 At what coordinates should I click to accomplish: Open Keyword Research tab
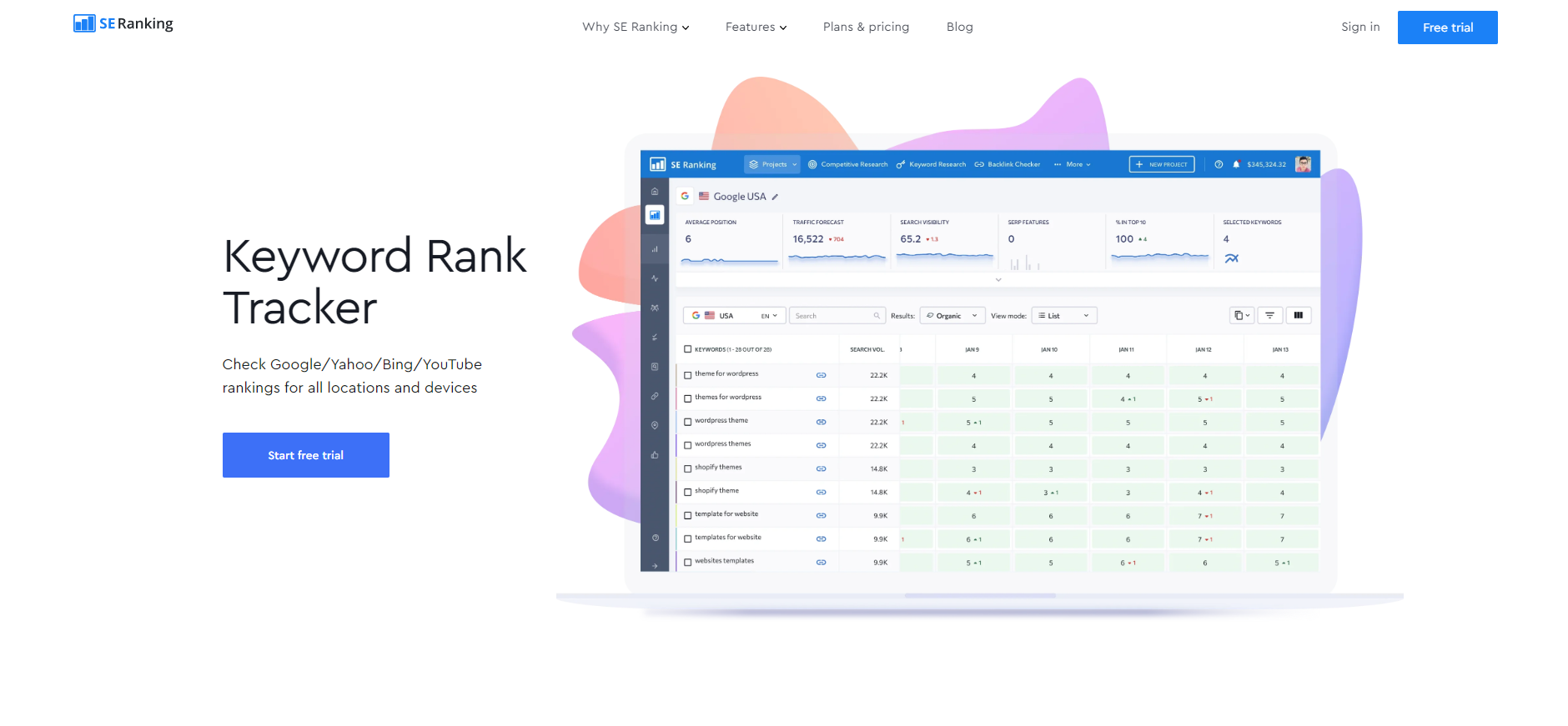point(931,164)
